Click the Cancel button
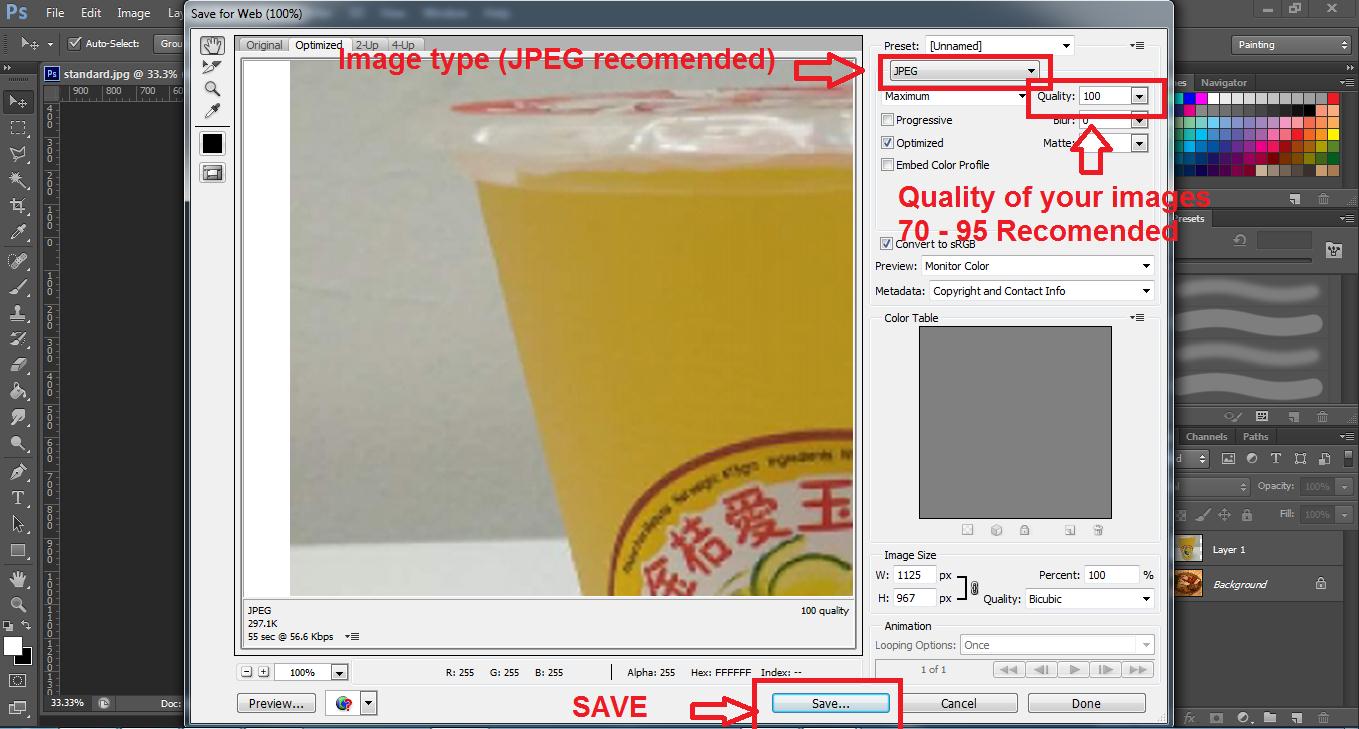 (958, 703)
